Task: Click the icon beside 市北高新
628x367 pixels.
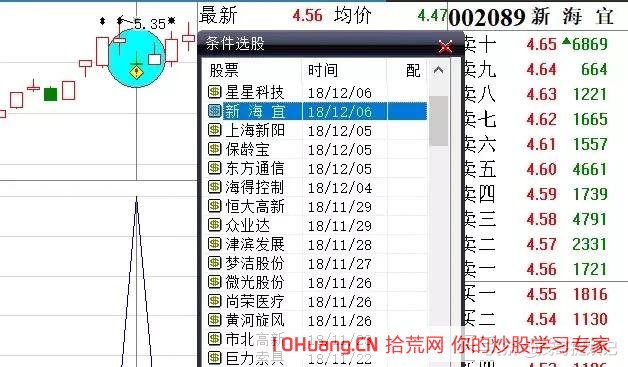Action: point(215,339)
